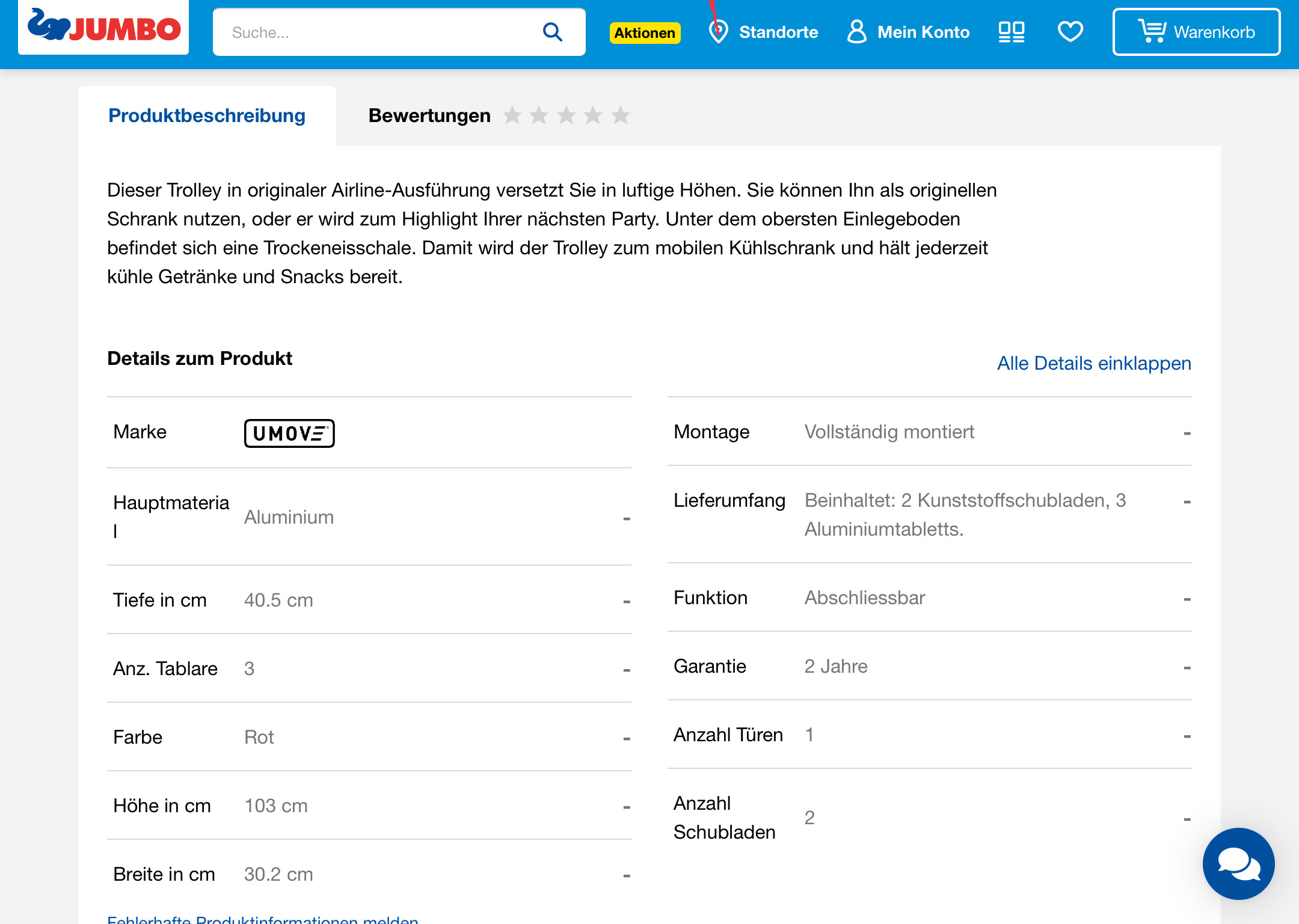
Task: Collapse the Garantie detail row
Action: click(x=1187, y=667)
